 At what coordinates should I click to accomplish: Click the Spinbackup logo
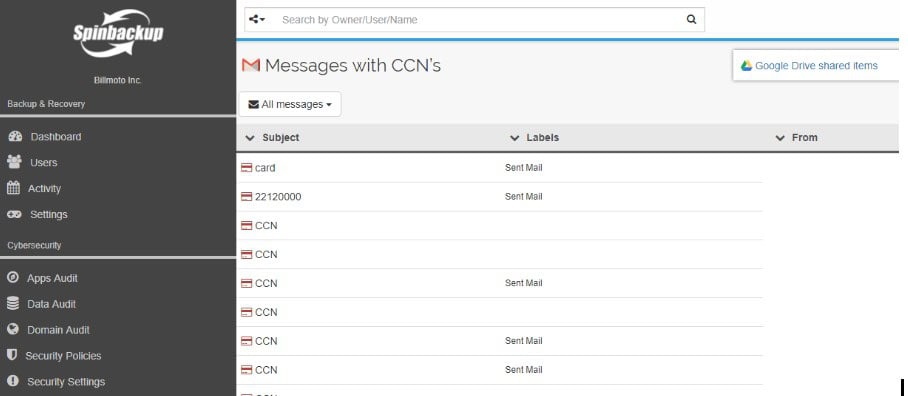click(x=118, y=33)
